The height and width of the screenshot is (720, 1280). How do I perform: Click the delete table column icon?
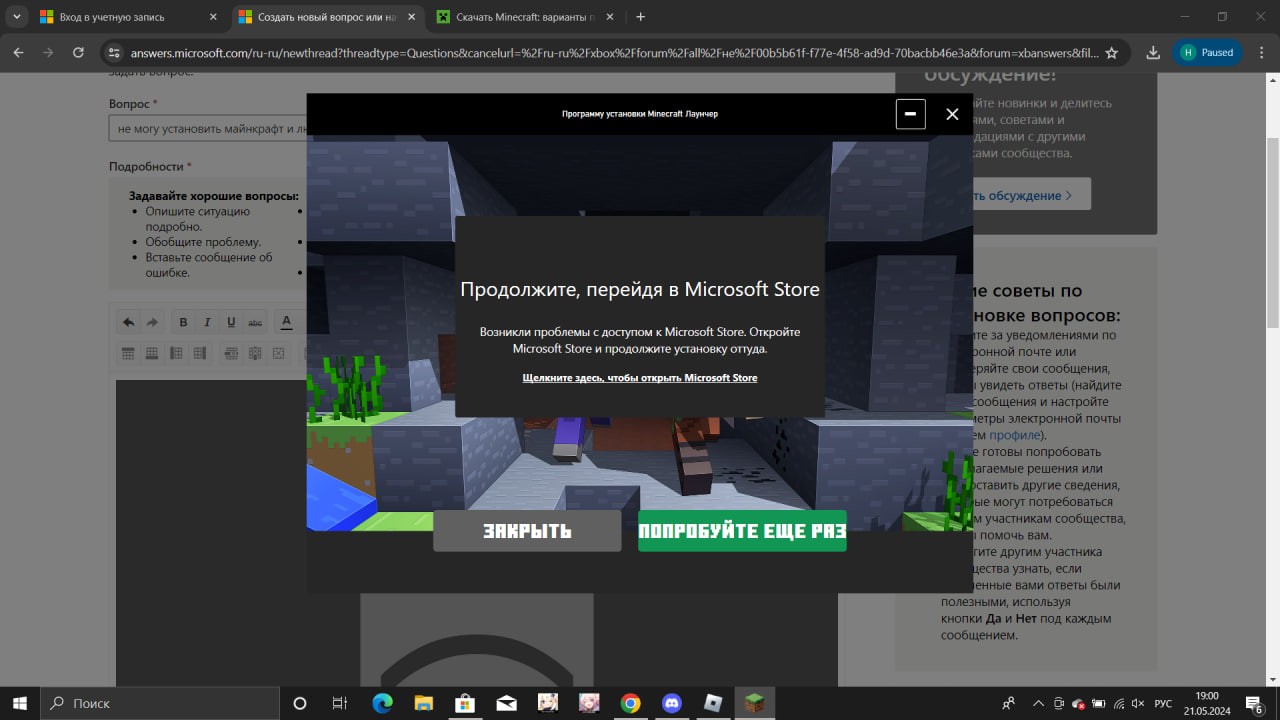255,353
